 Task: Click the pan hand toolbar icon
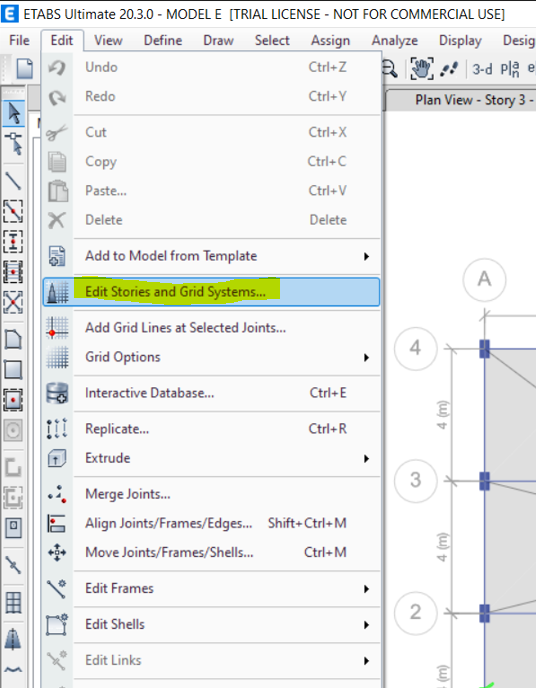tap(422, 68)
